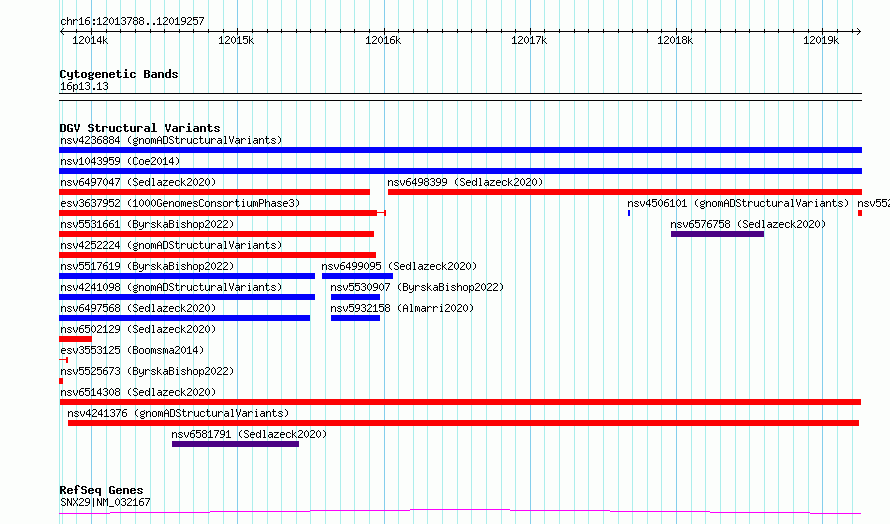Select the nsv6514308 (Sedlazeck2020) label

click(138, 392)
